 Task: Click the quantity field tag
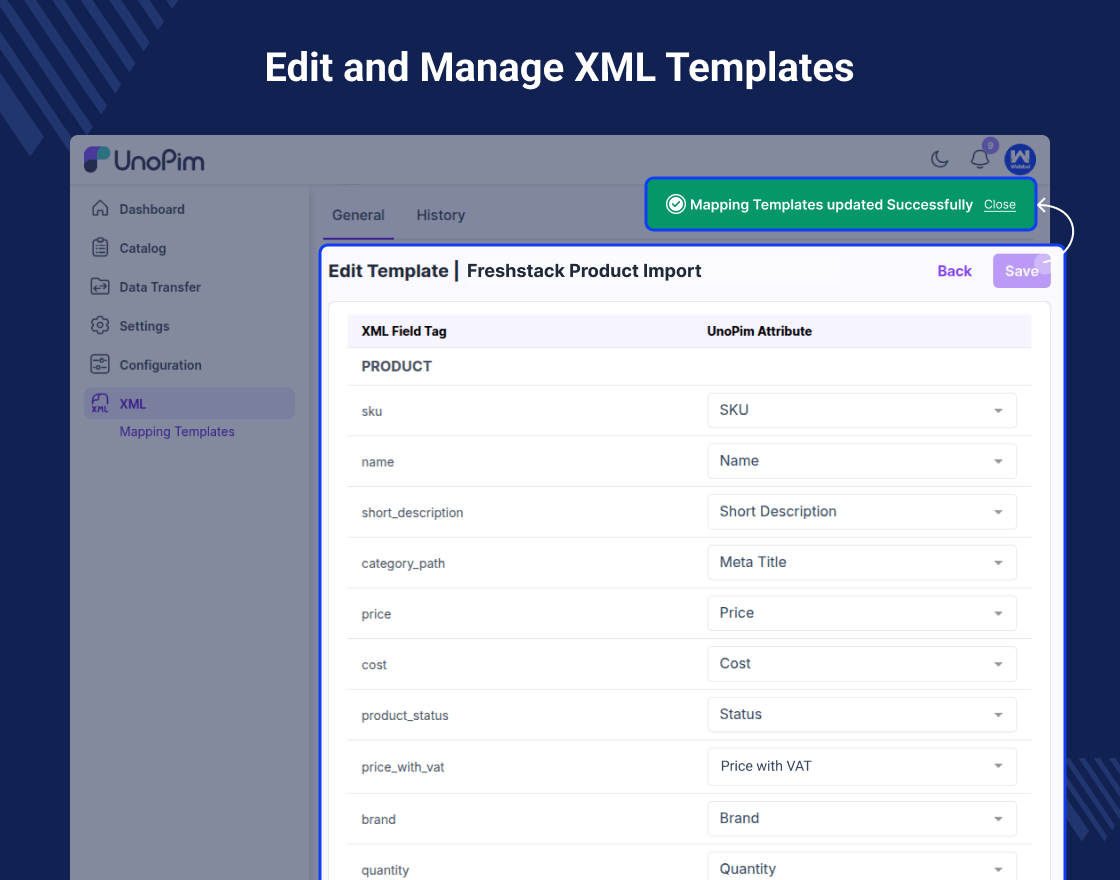click(385, 870)
